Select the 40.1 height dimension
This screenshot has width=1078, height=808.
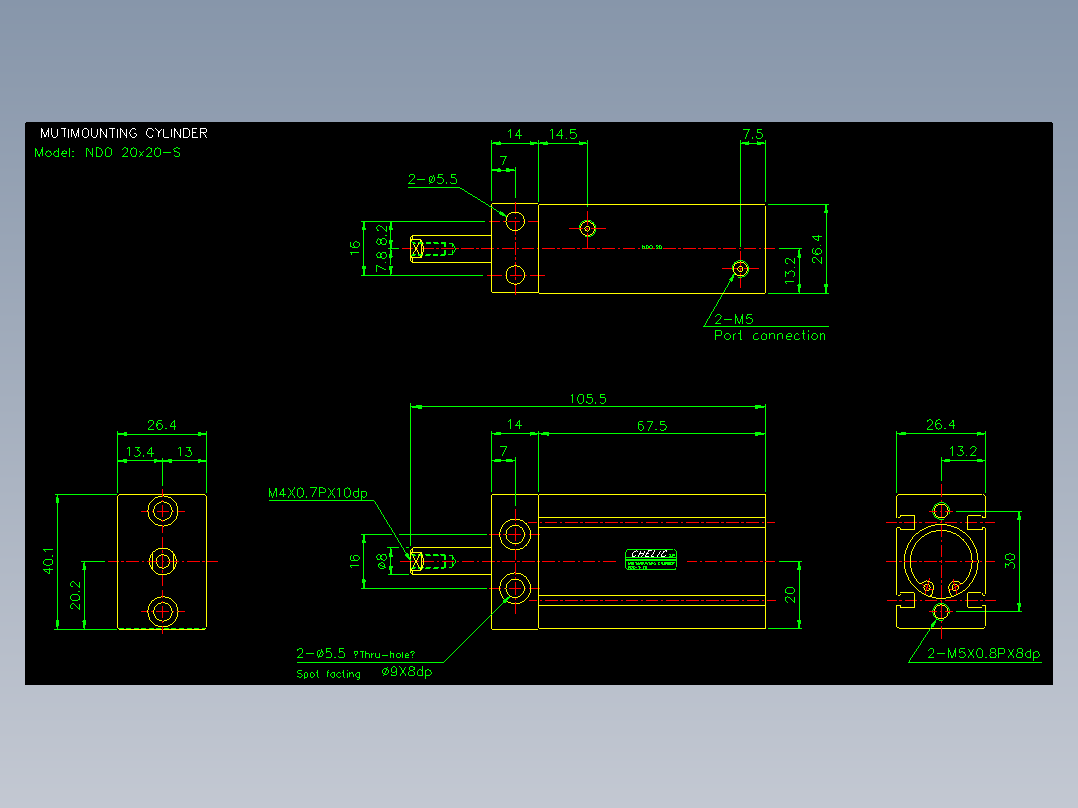[48, 561]
